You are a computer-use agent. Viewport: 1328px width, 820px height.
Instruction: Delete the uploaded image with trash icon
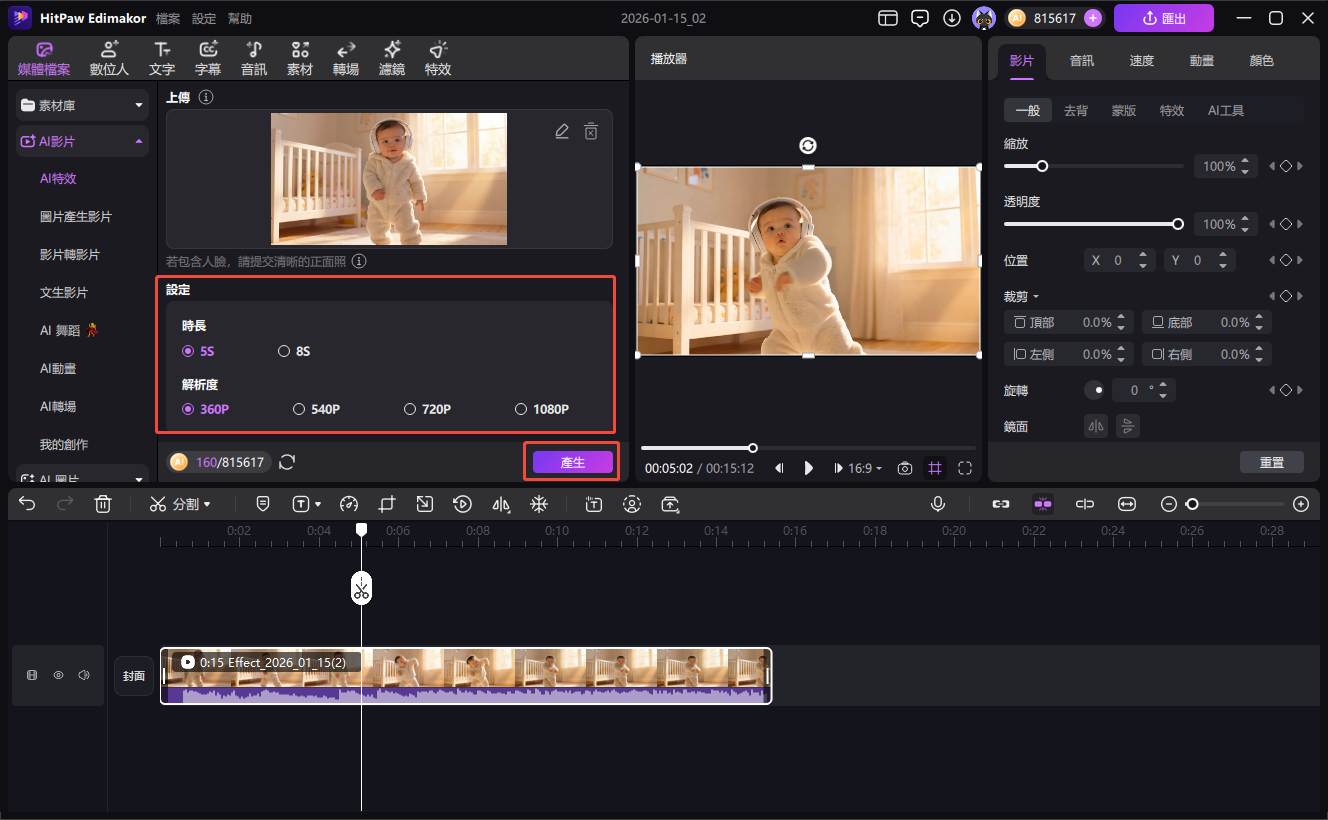(591, 132)
